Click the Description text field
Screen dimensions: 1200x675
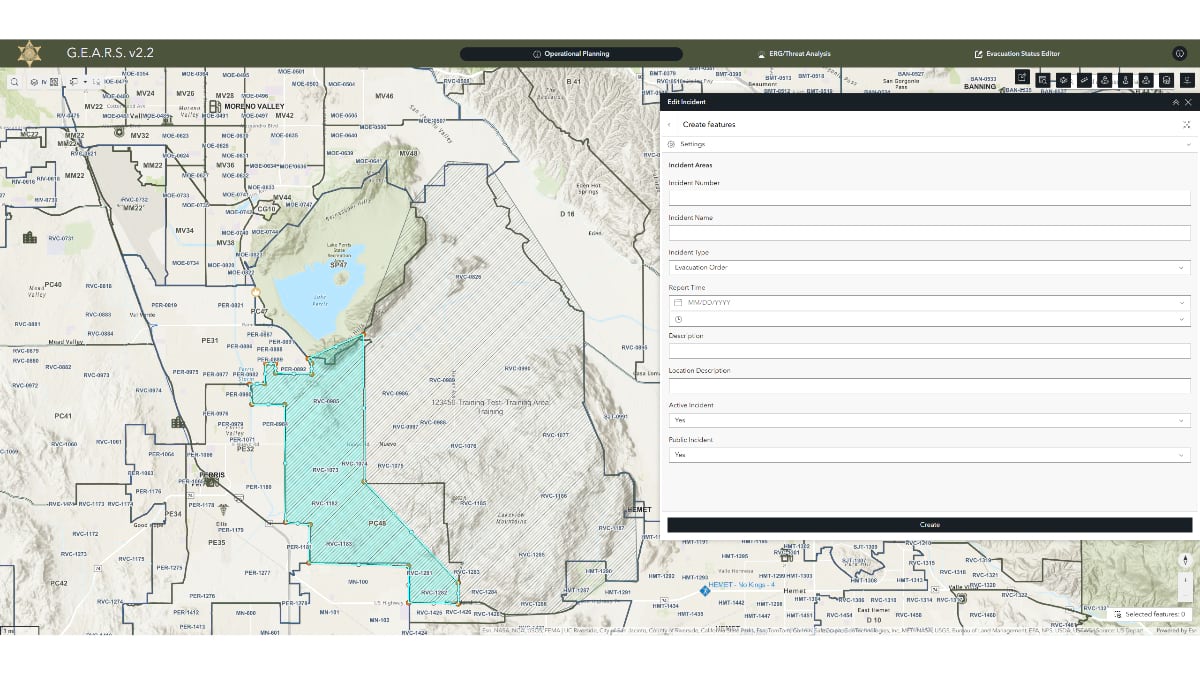[928, 350]
